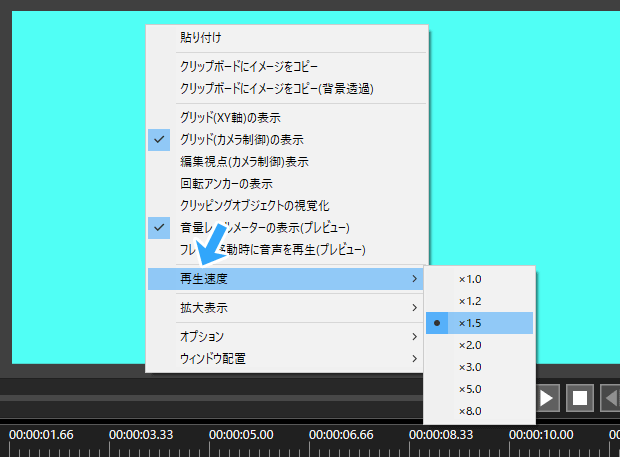Set playback speed to ×2.0
The width and height of the screenshot is (620, 457).
coord(479,345)
